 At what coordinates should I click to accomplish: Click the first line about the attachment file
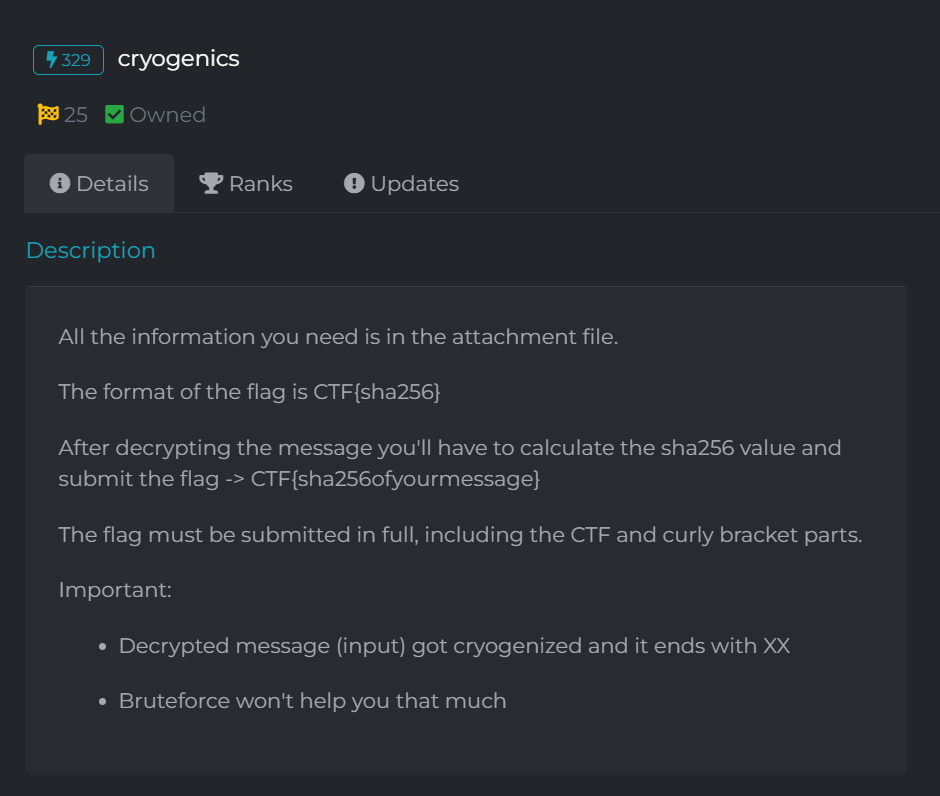click(338, 337)
